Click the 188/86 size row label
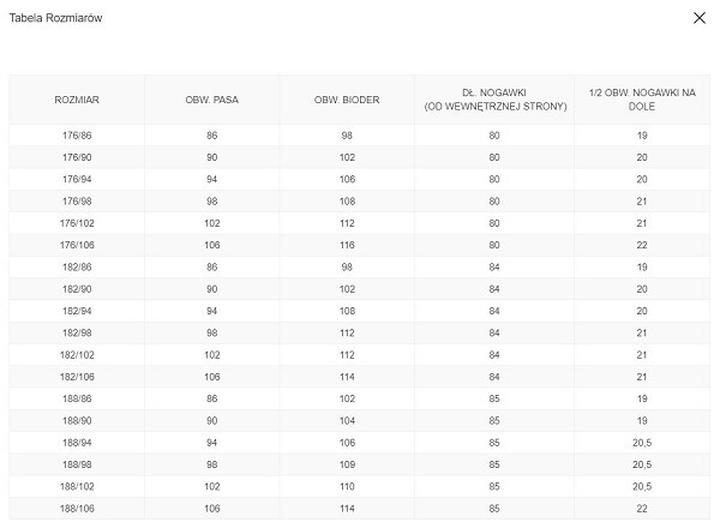 77,399
